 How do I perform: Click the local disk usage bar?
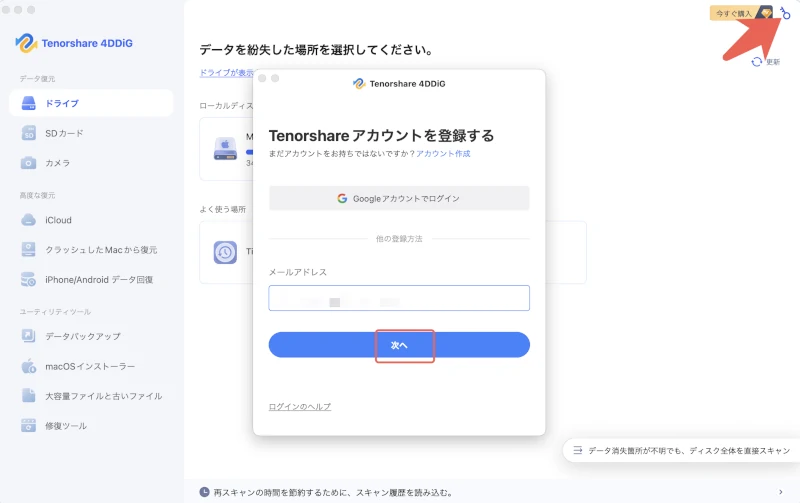(250, 152)
